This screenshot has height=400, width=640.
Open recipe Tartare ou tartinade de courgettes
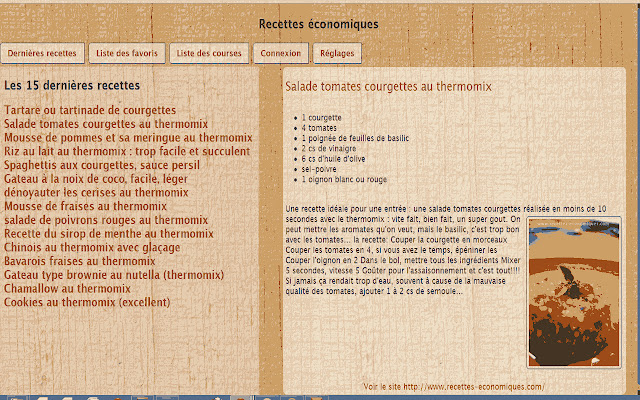coord(90,110)
